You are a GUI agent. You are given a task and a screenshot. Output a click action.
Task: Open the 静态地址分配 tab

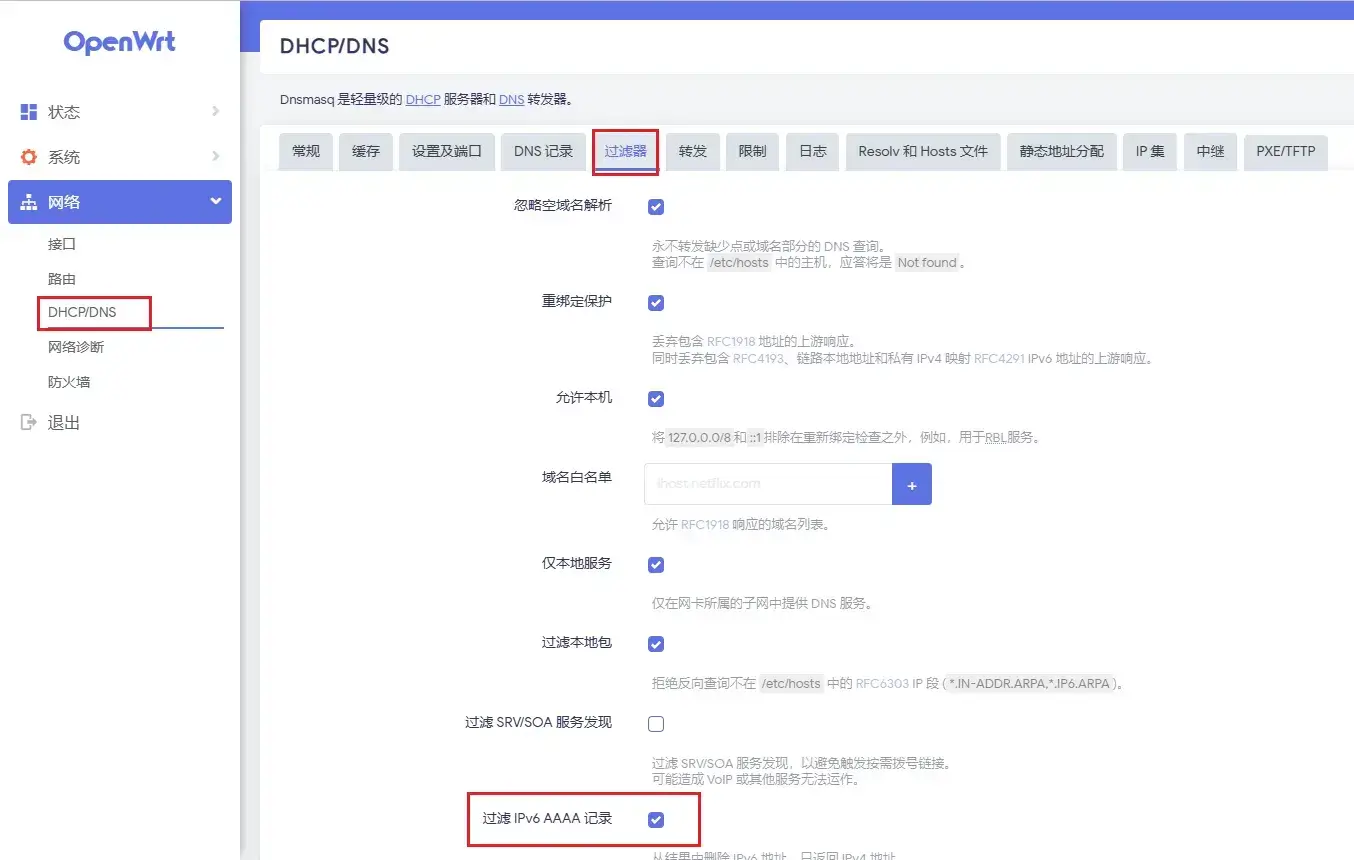point(1061,152)
